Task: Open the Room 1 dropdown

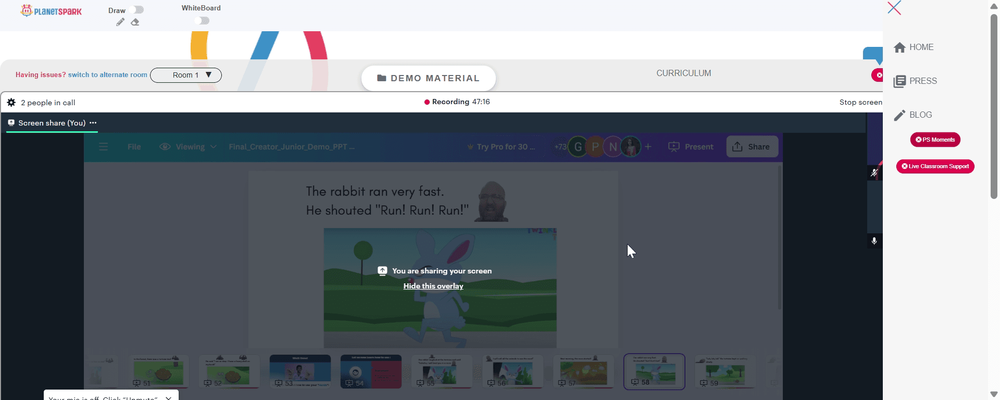Action: (186, 75)
